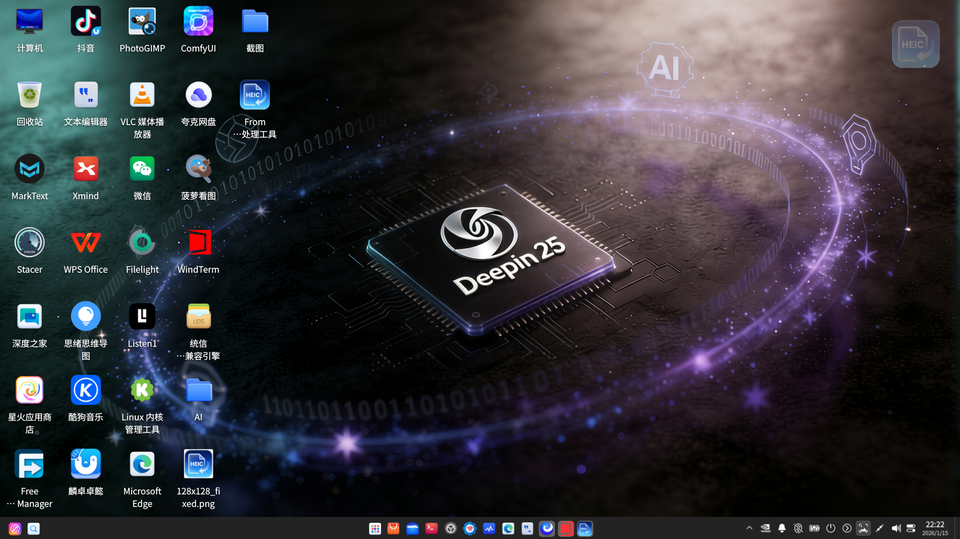Click the floating HEIC widget in top-right corner
The image size is (960, 539).
click(x=915, y=44)
